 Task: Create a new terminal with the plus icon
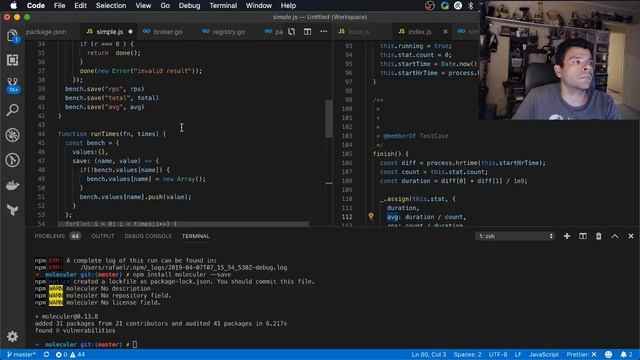(567, 236)
